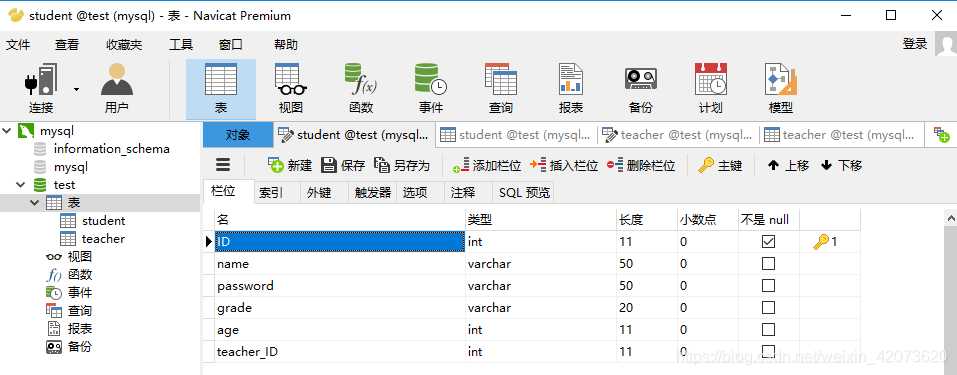Click the 另存为 (Save As) button
This screenshot has width=957, height=375.
[402, 165]
